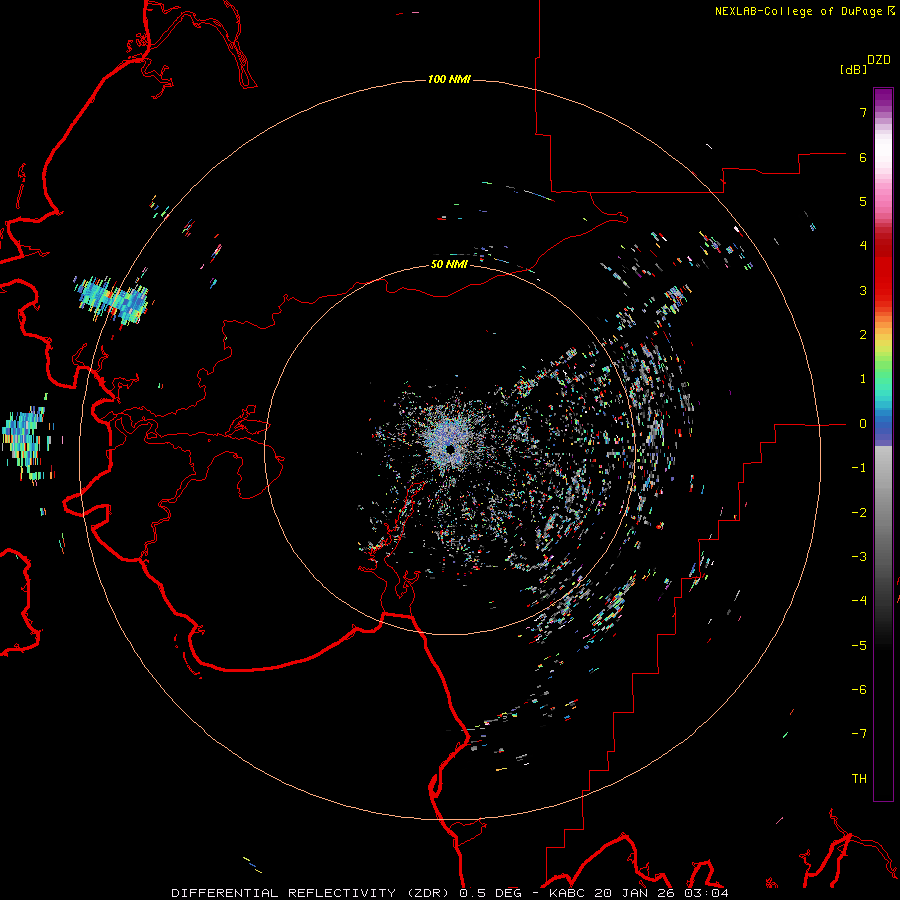The height and width of the screenshot is (900, 900).
Task: Click the "-7" value on the dB scale
Action: tap(859, 734)
